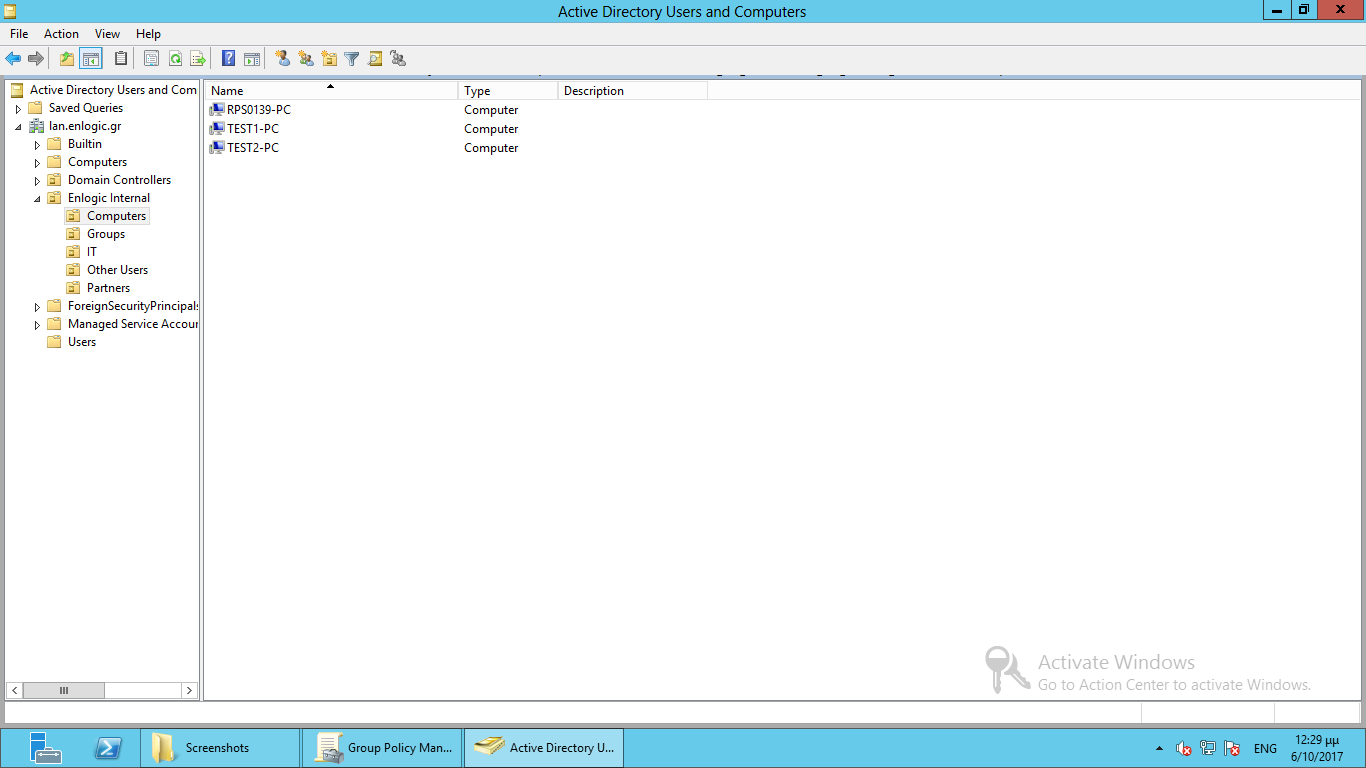
Task: Click the clipboard Paste toolbar icon
Action: [x=121, y=59]
